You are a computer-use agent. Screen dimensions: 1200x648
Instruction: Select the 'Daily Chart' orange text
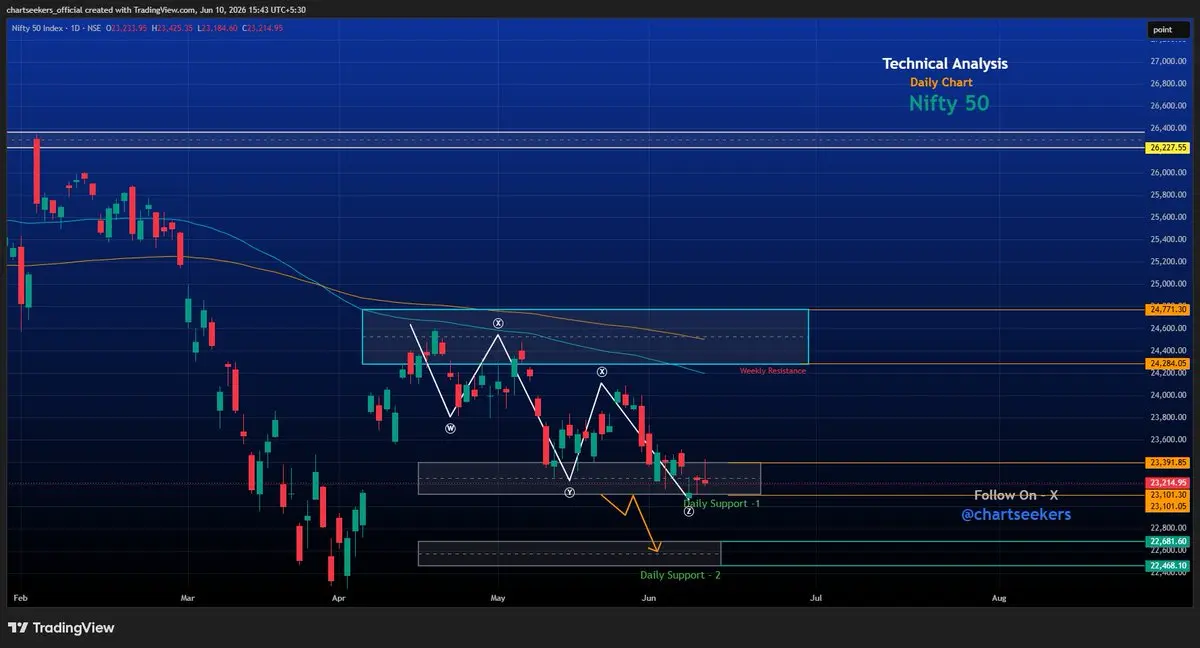tap(941, 82)
